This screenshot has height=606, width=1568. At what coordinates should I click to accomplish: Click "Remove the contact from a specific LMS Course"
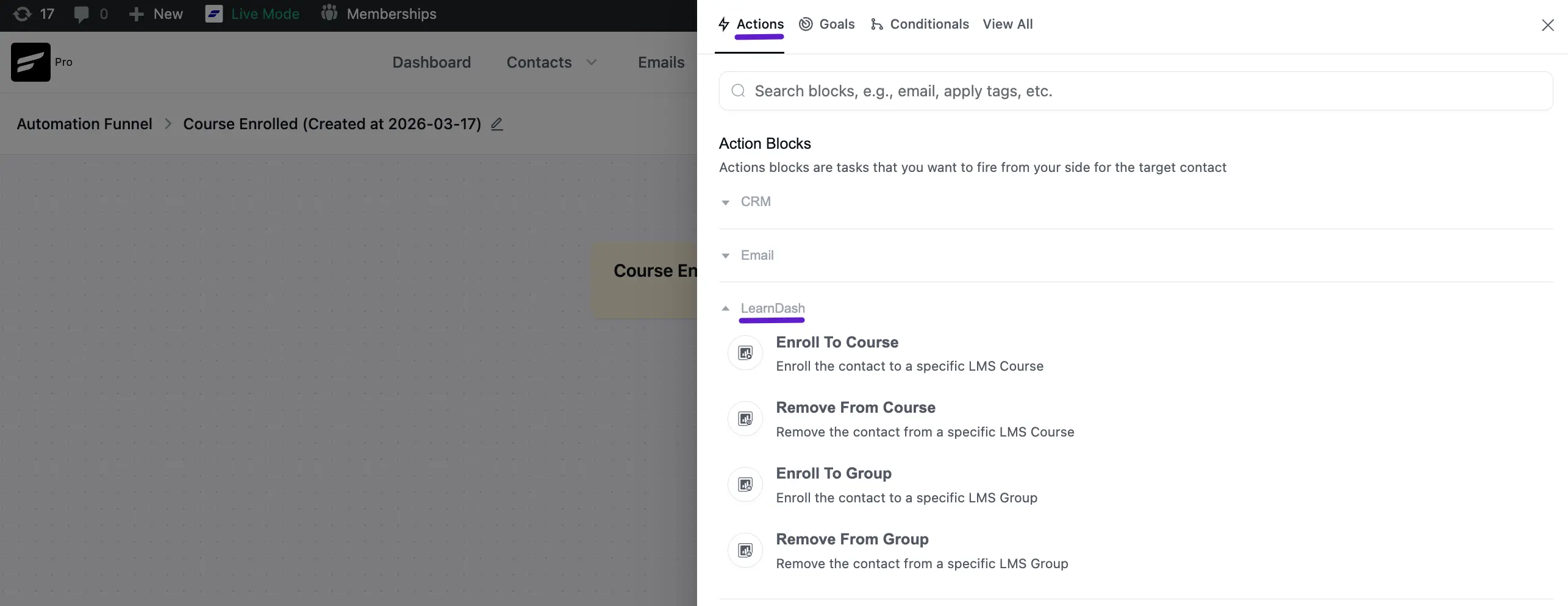click(x=925, y=432)
